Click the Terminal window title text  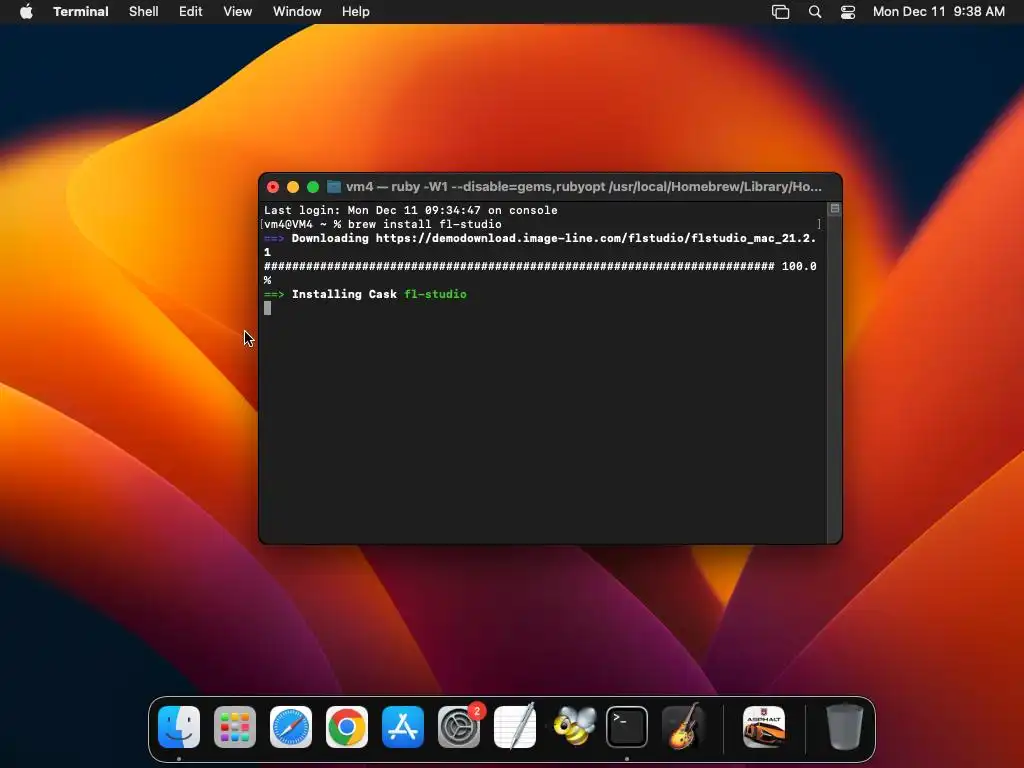pos(584,187)
